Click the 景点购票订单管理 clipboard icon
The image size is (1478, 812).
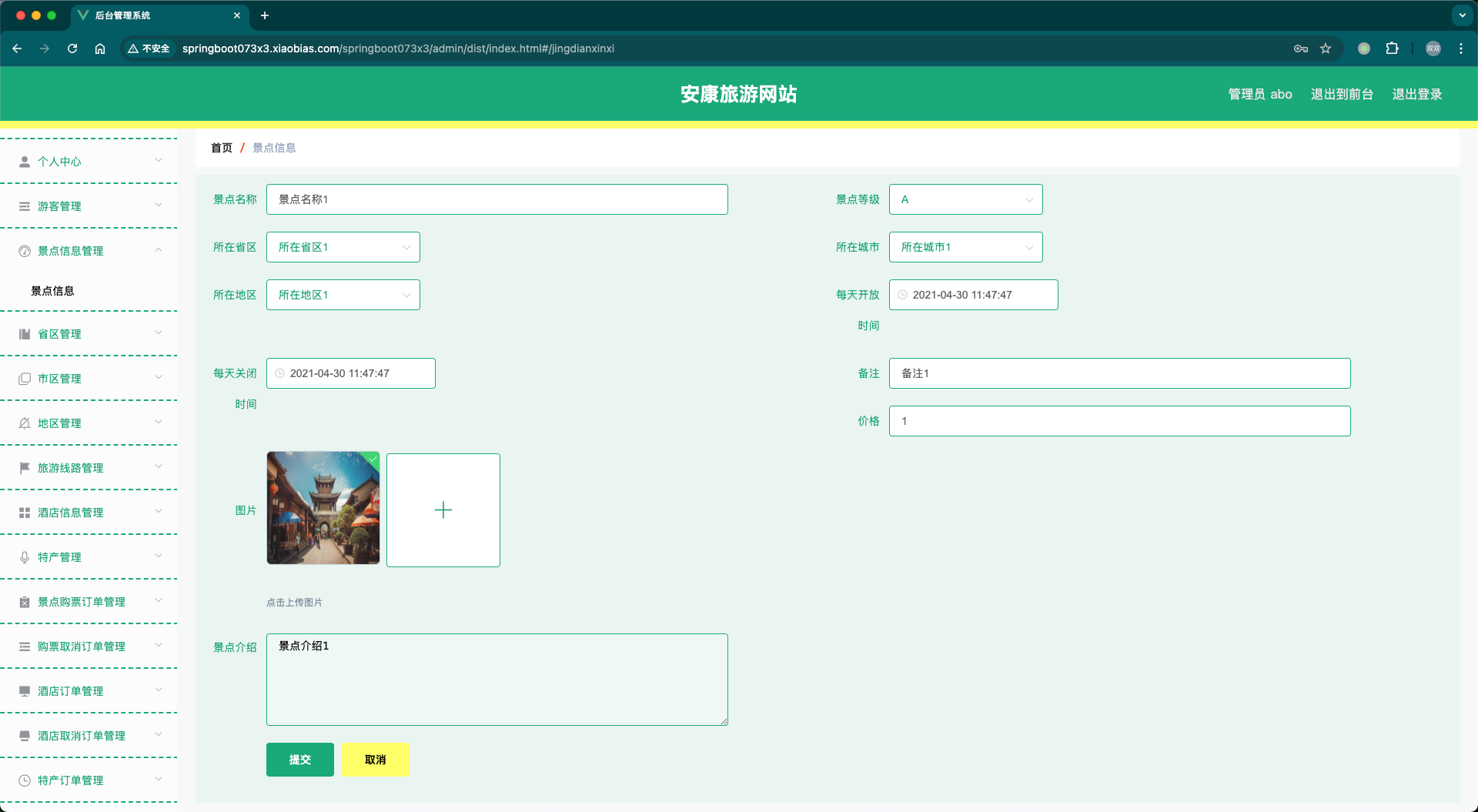(25, 602)
